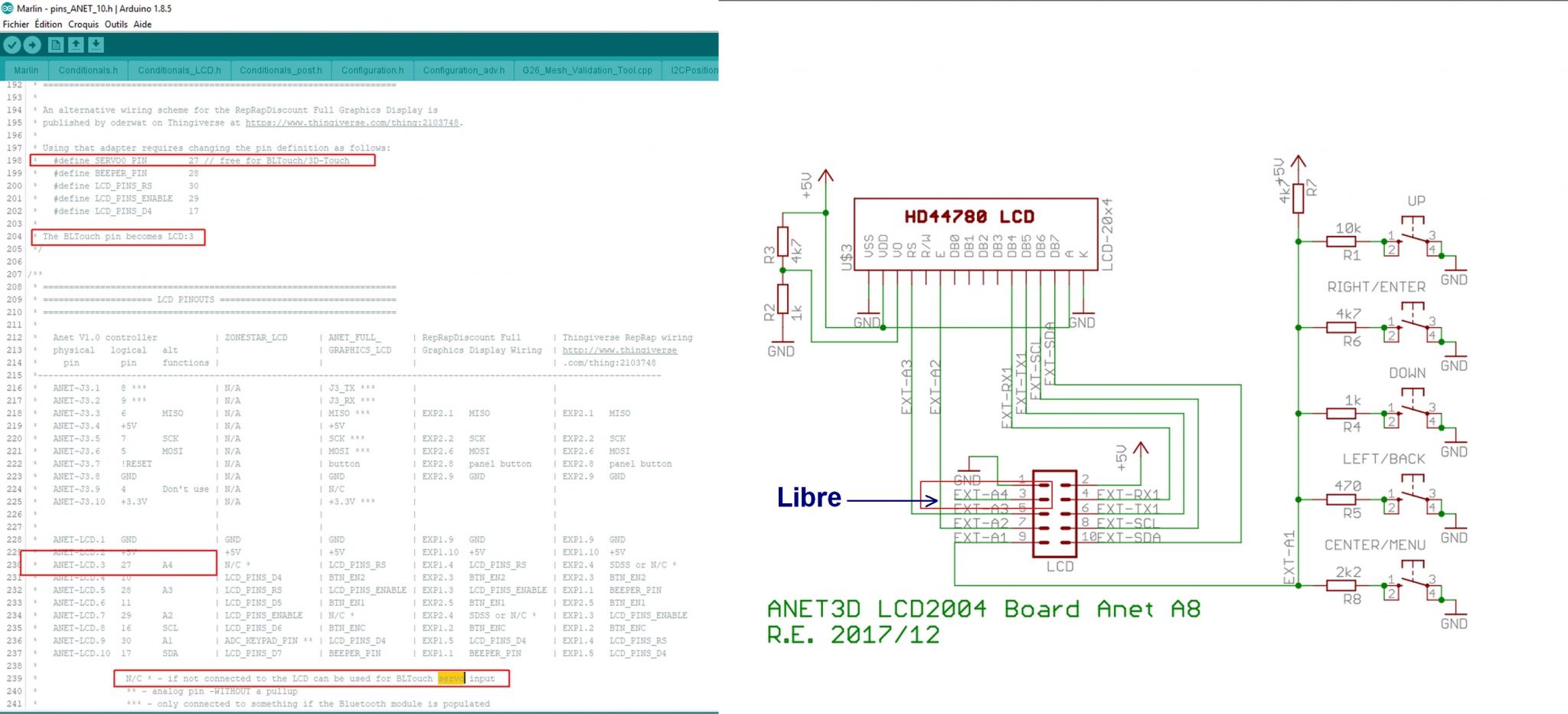The width and height of the screenshot is (1568, 714).
Task: Click the Verify checkmark button
Action: (x=11, y=45)
